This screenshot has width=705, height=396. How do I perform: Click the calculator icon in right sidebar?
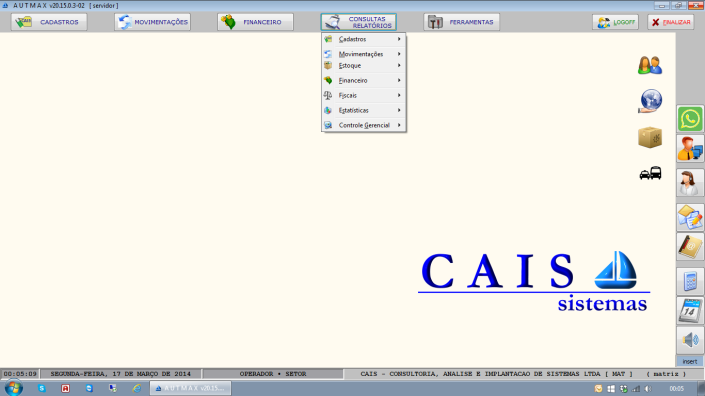[690, 281]
